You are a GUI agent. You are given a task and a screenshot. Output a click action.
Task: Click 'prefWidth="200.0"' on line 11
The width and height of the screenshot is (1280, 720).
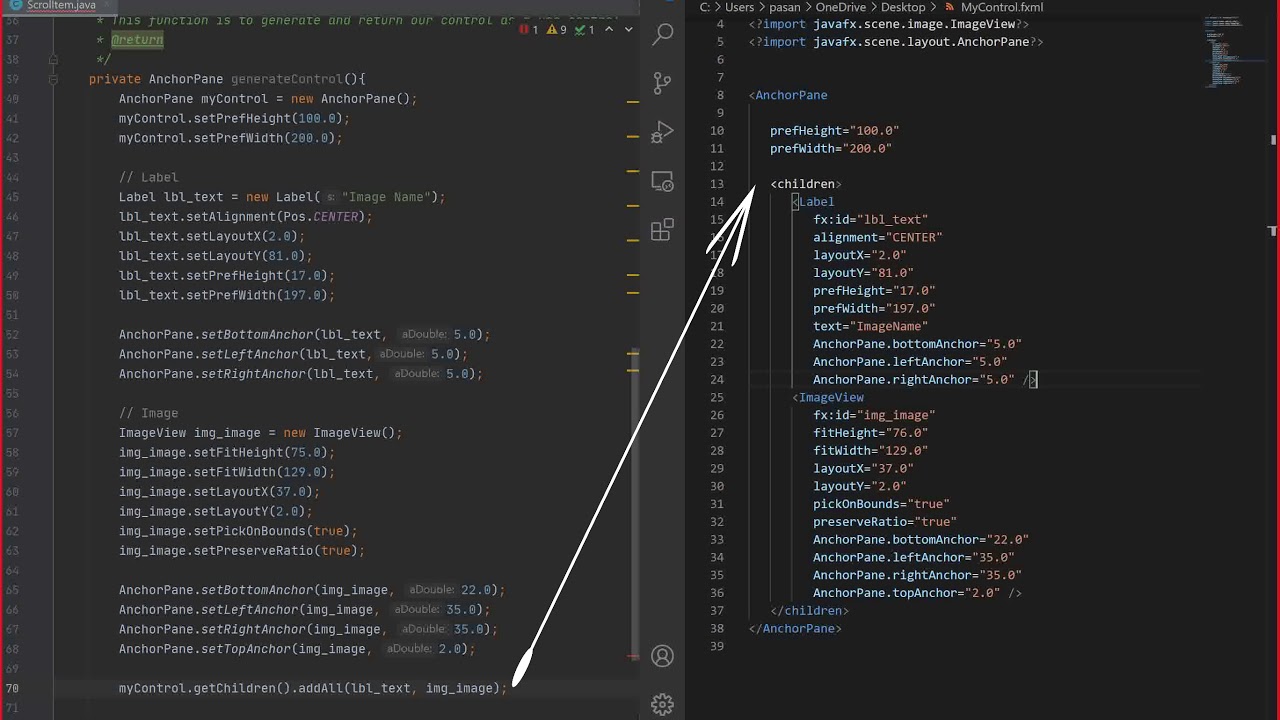(x=830, y=148)
